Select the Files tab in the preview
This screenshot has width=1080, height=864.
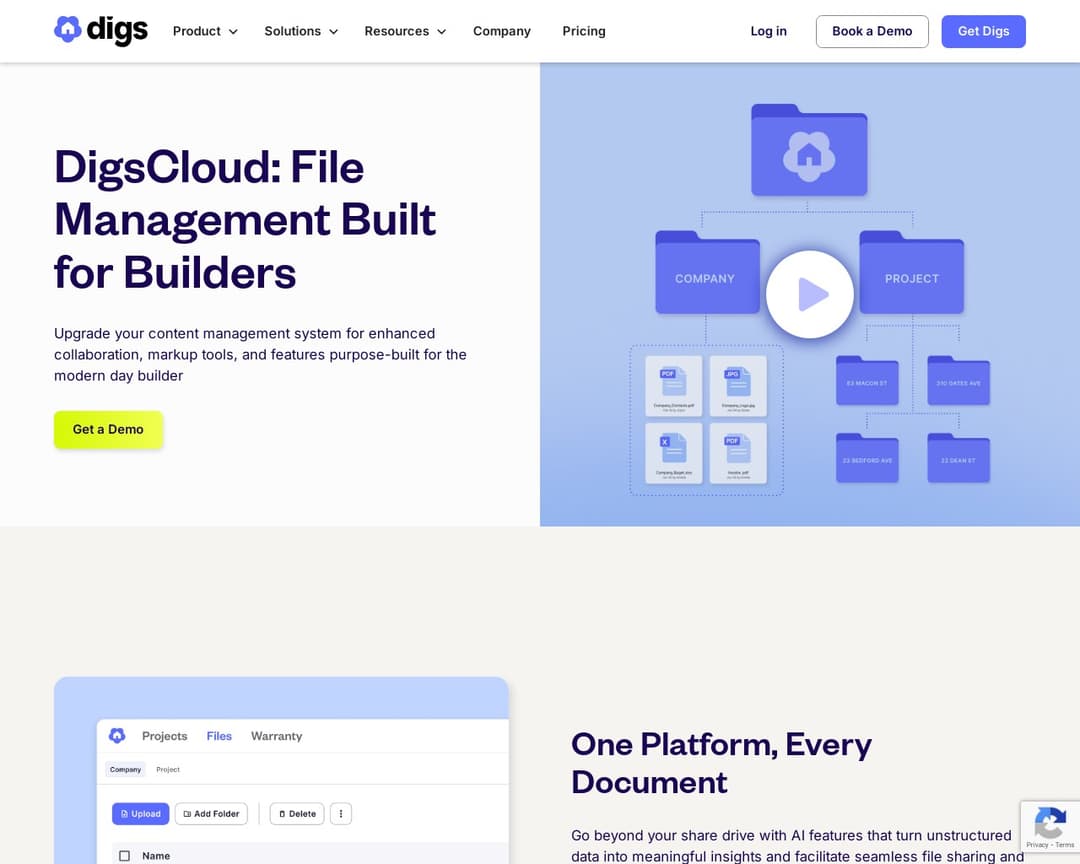click(219, 736)
